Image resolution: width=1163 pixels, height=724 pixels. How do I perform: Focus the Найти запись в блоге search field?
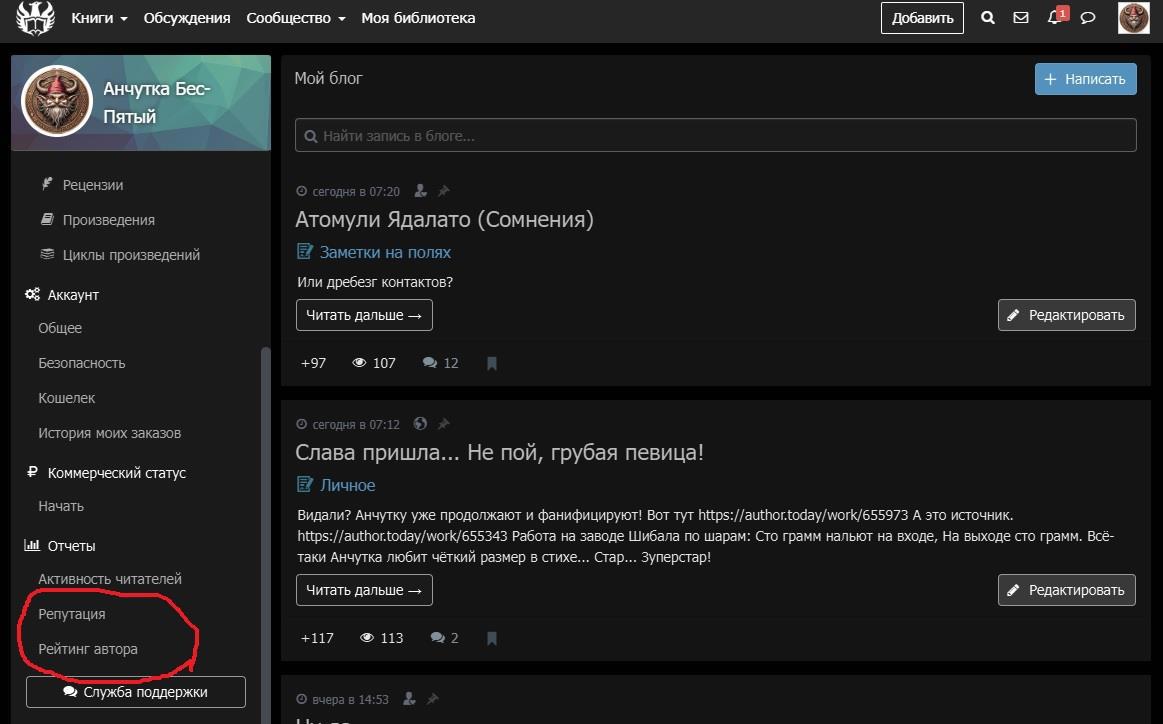[x=715, y=136]
